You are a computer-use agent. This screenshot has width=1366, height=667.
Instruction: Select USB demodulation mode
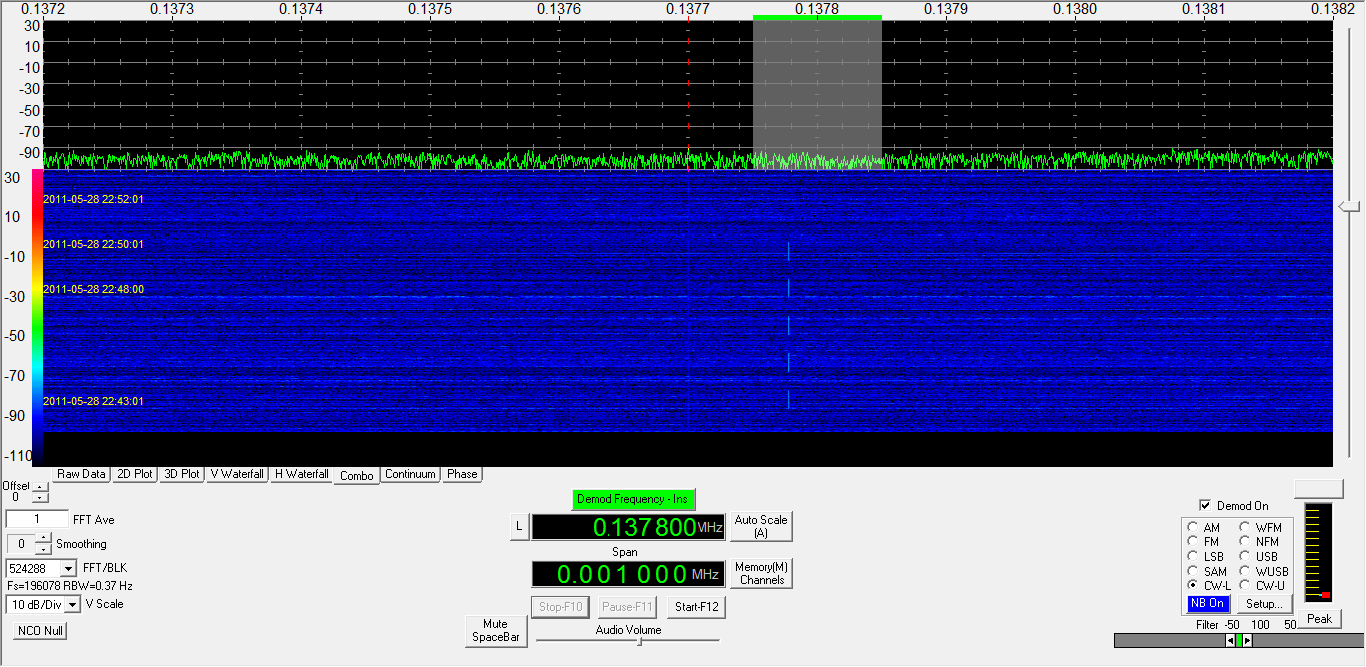point(1246,556)
